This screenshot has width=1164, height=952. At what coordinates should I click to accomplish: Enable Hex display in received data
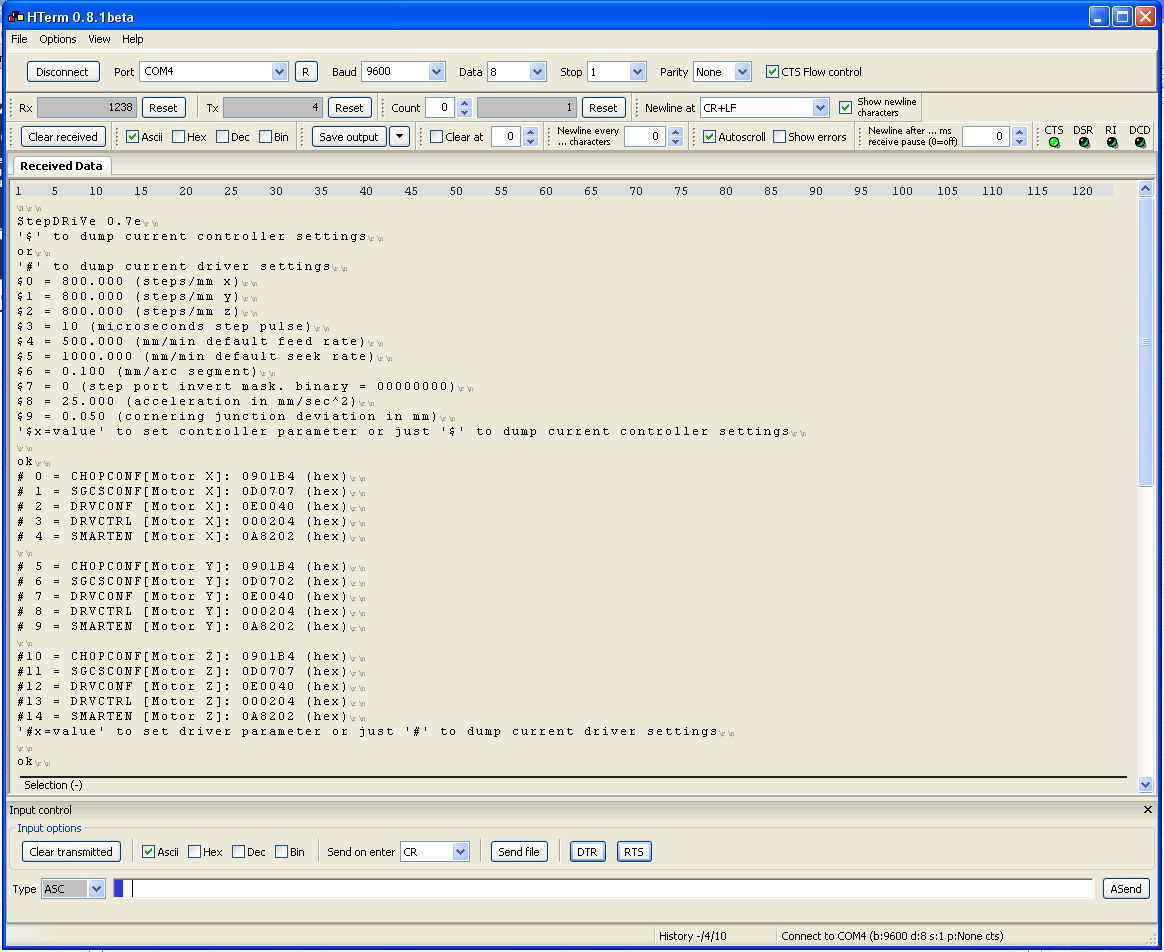178,137
